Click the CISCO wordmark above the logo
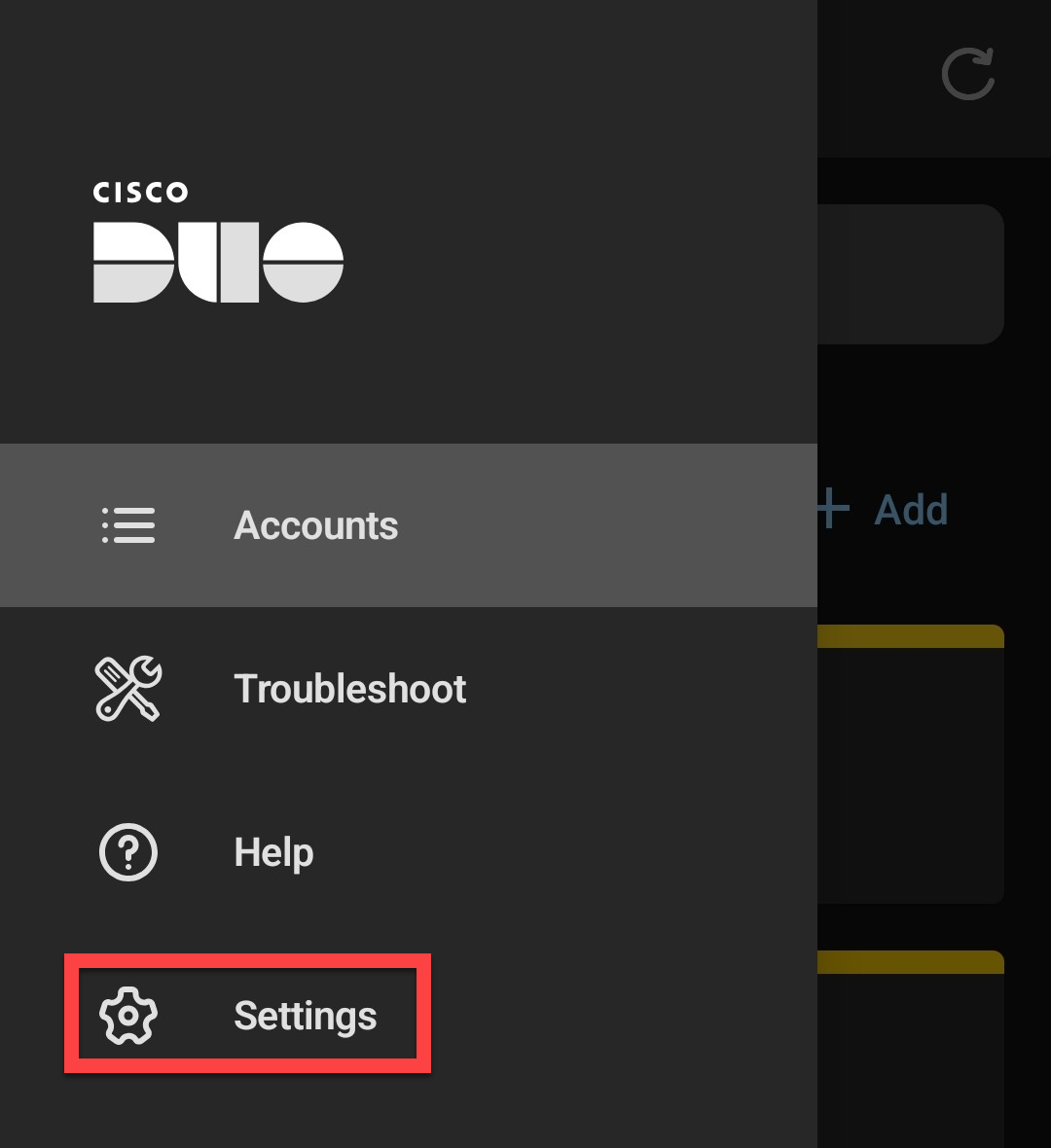 point(141,193)
